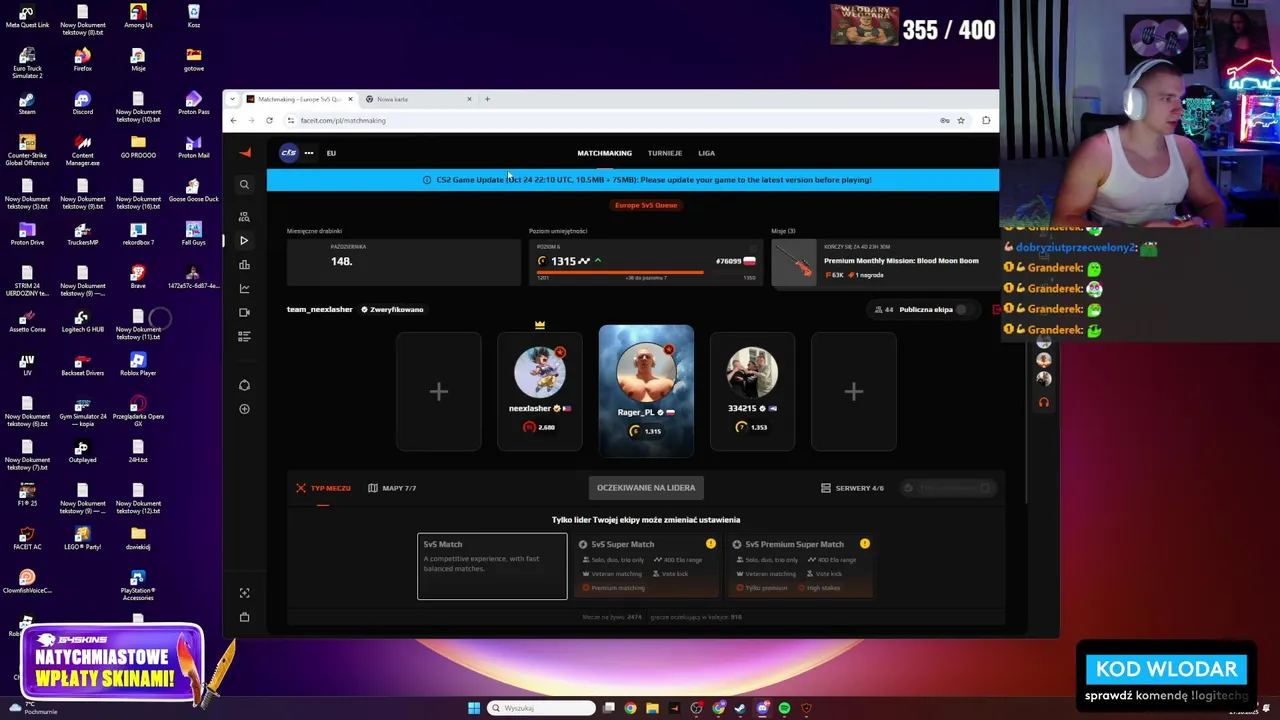Click the CS2 Game Update banner
1280x720 pixels.
[633, 180]
